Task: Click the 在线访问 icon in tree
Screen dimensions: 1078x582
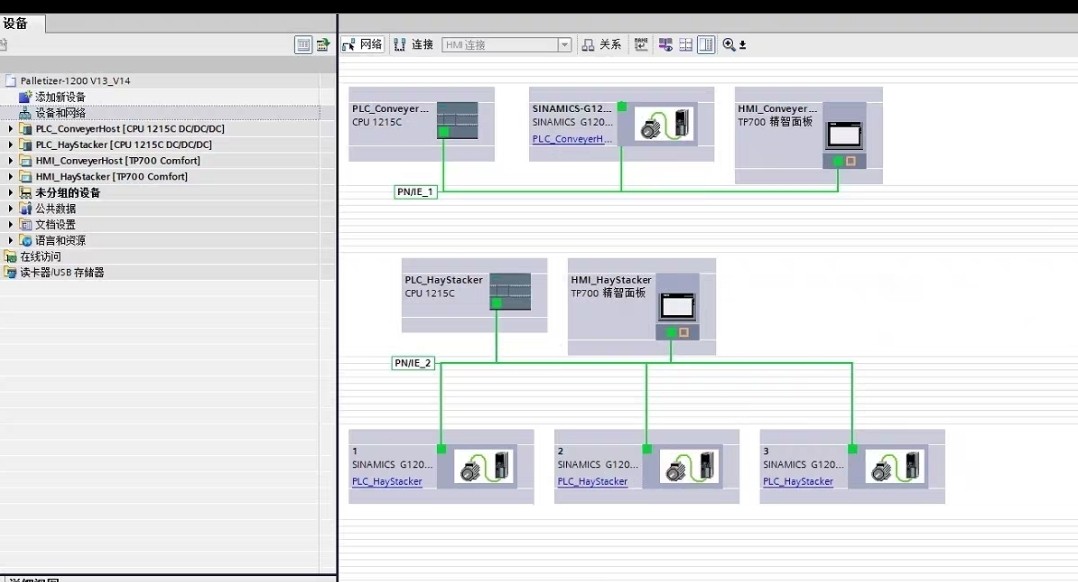Action: point(10,256)
